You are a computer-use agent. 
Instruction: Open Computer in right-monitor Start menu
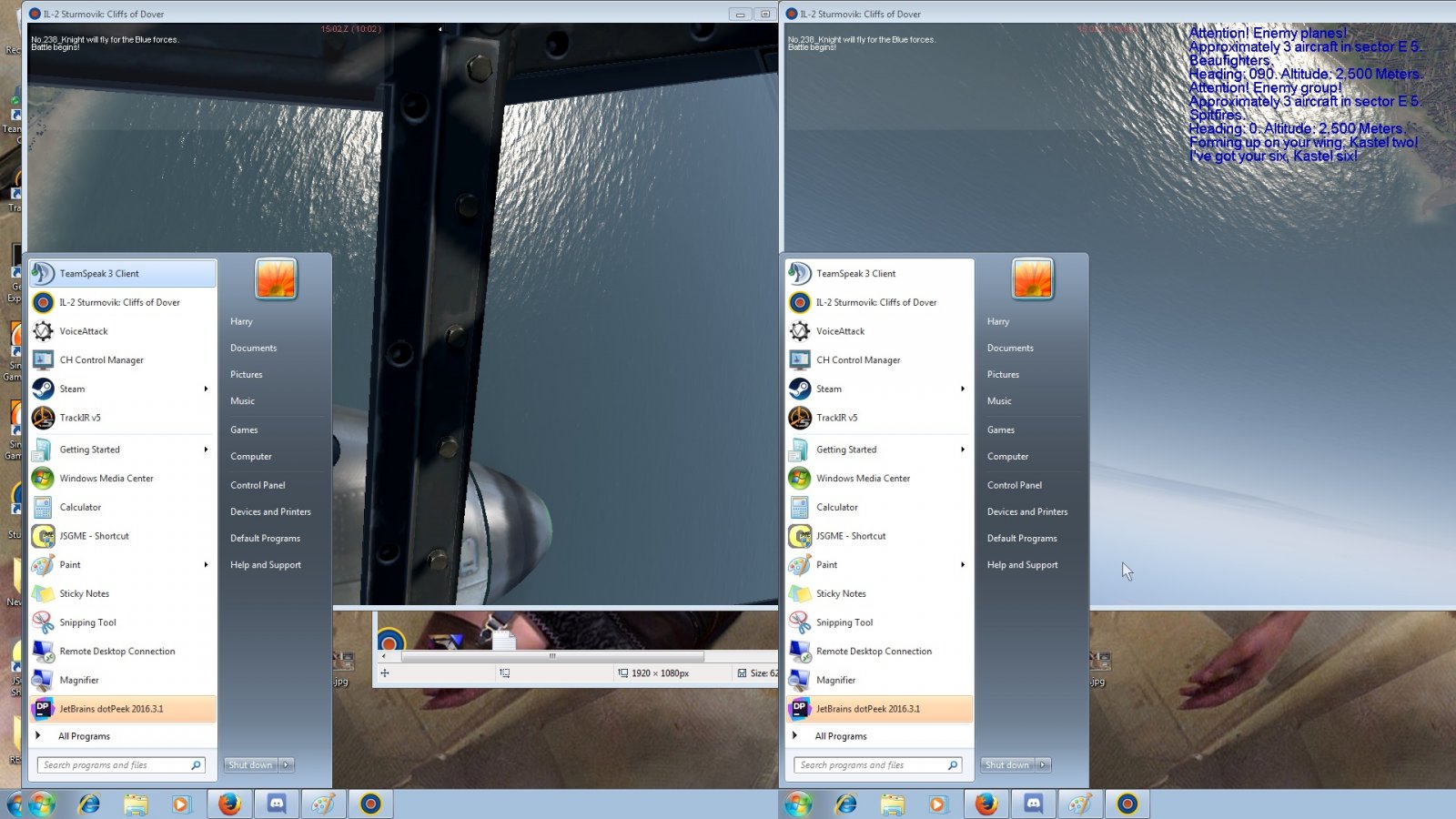[1007, 456]
